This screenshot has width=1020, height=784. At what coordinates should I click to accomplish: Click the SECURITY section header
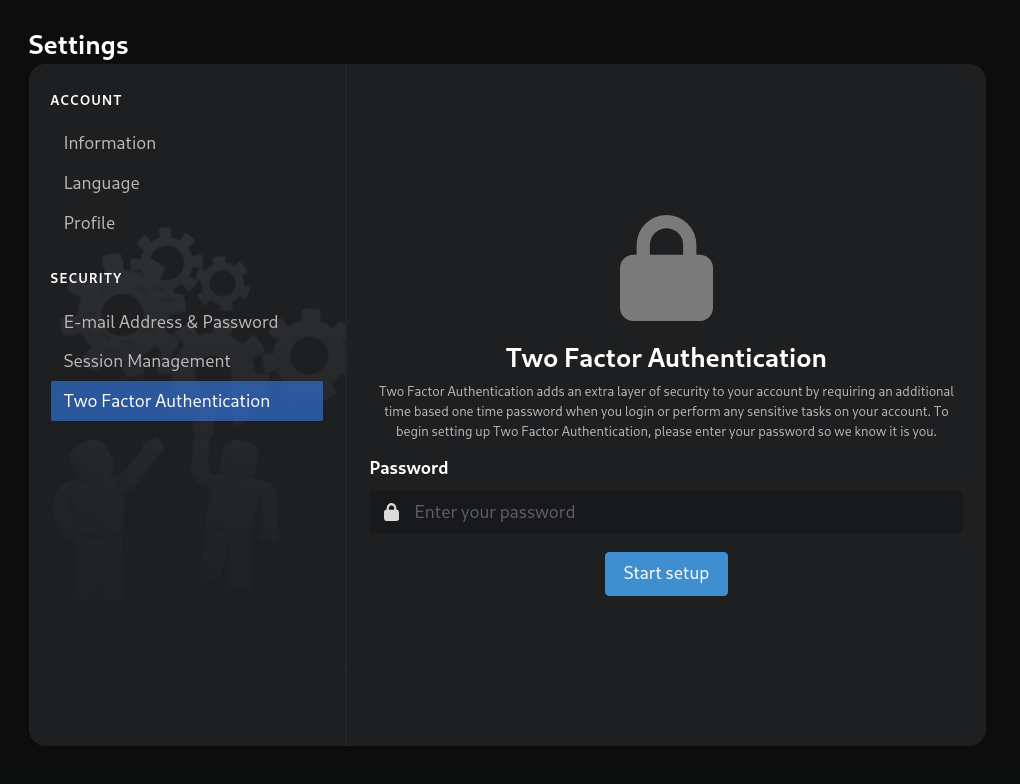[86, 278]
